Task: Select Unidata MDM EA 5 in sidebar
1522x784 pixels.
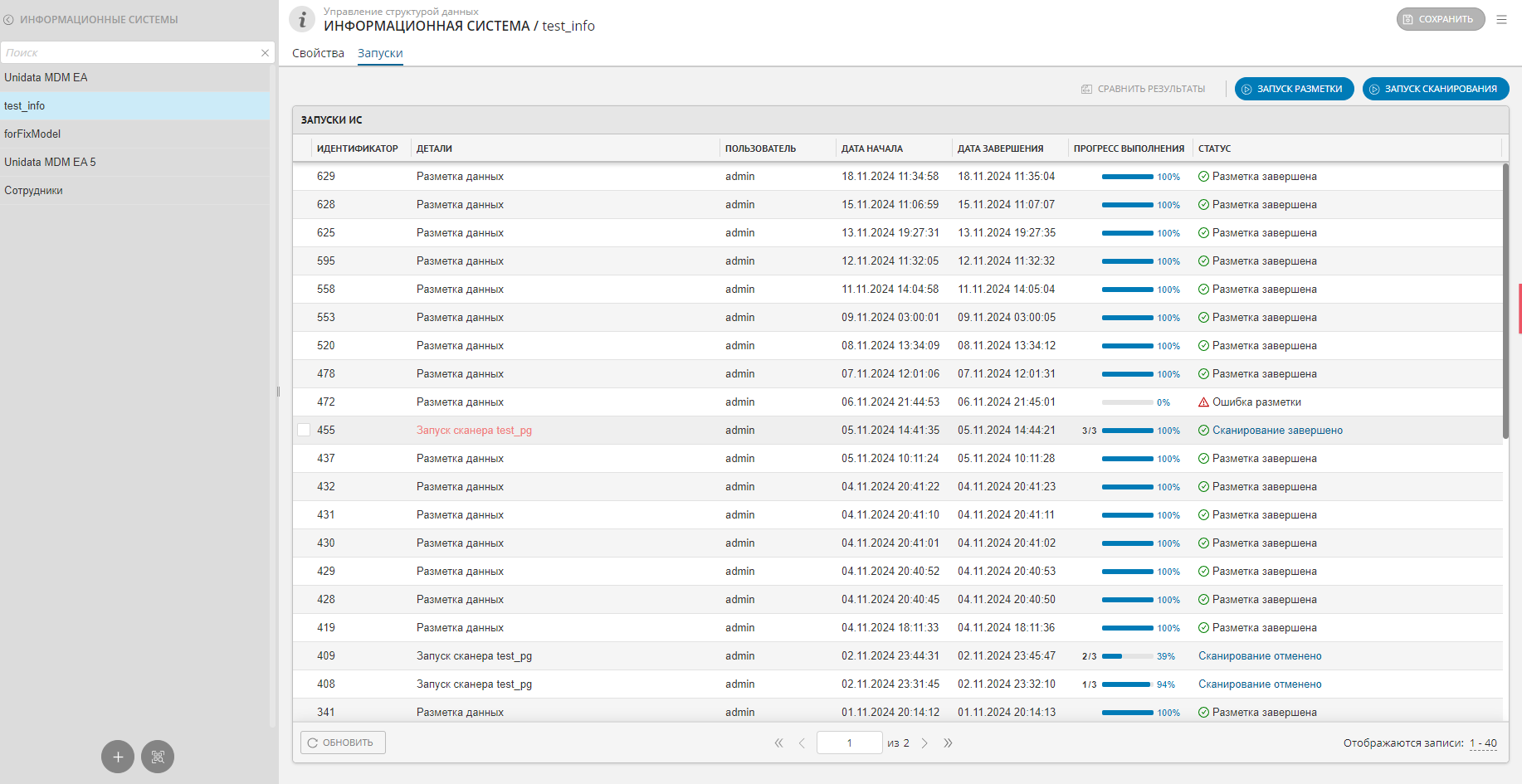Action: click(x=50, y=162)
